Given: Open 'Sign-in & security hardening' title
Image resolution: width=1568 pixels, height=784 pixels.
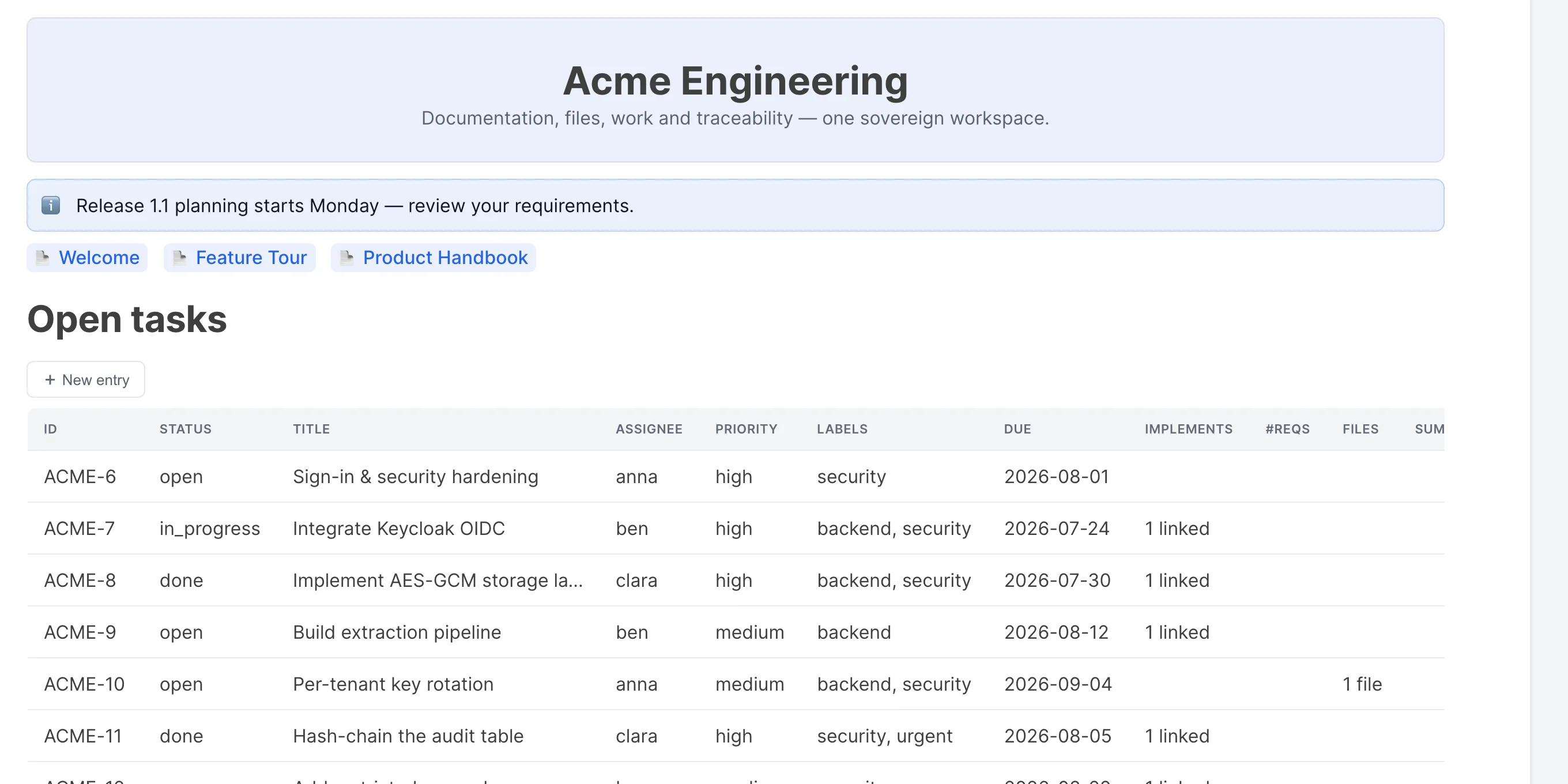Looking at the screenshot, I should coord(416,477).
